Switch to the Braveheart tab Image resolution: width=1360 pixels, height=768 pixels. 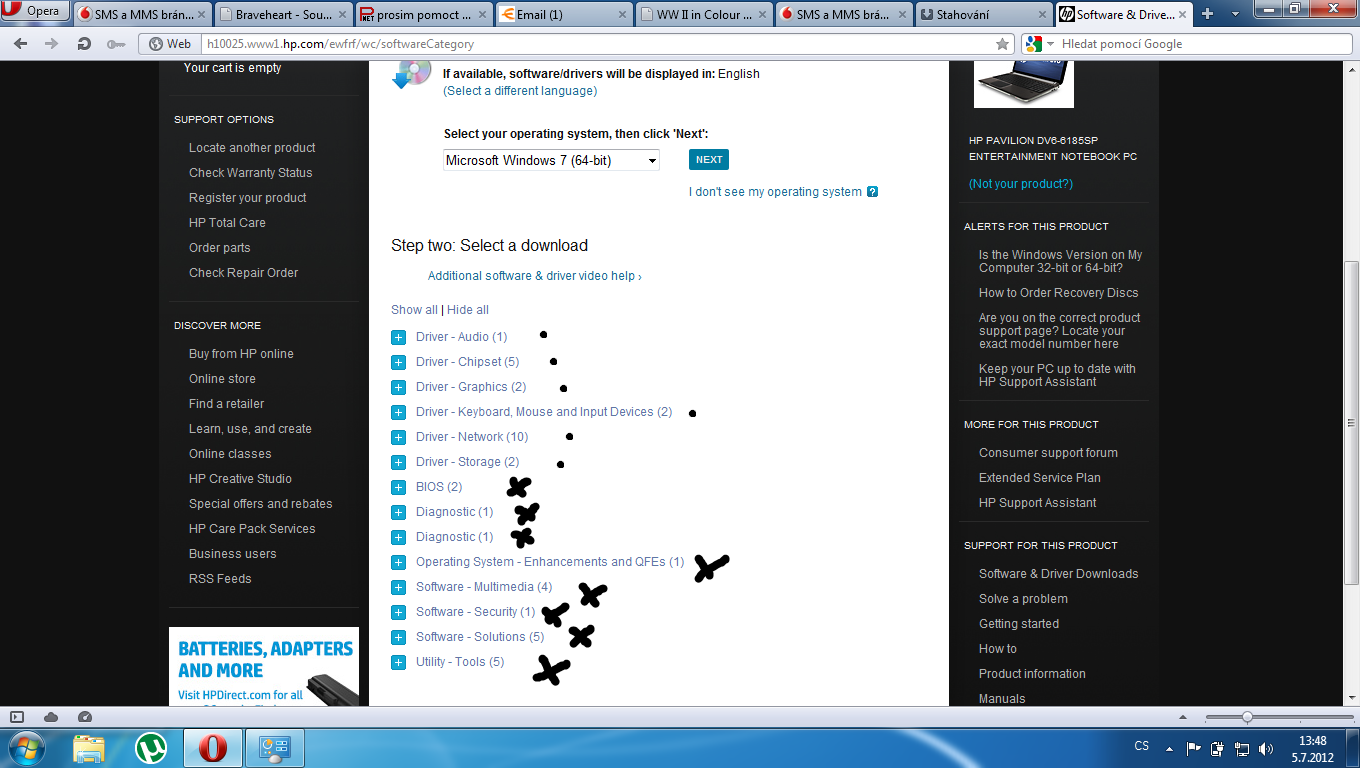click(281, 14)
